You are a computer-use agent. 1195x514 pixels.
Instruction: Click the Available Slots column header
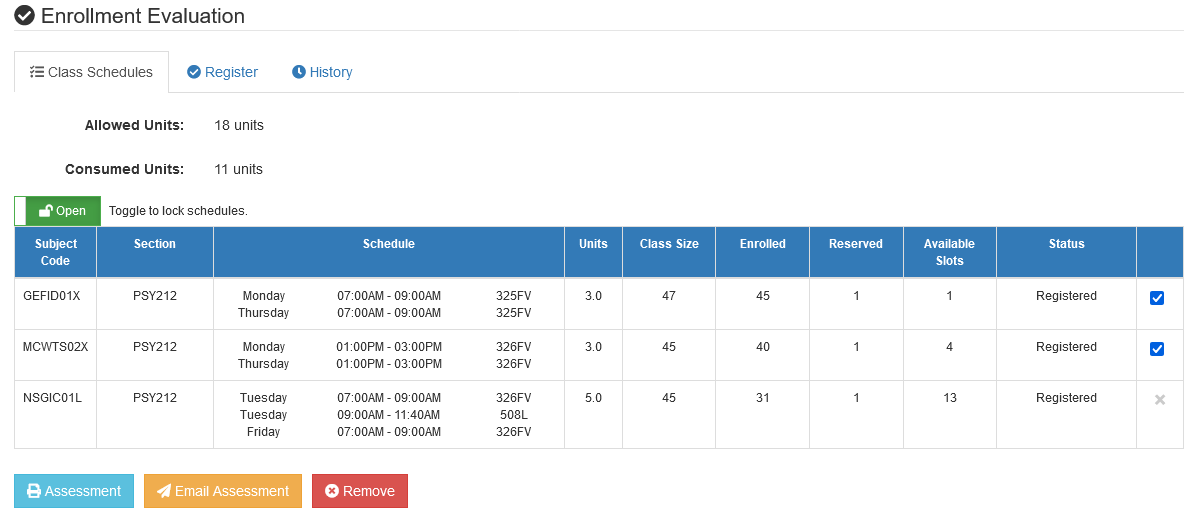(949, 252)
